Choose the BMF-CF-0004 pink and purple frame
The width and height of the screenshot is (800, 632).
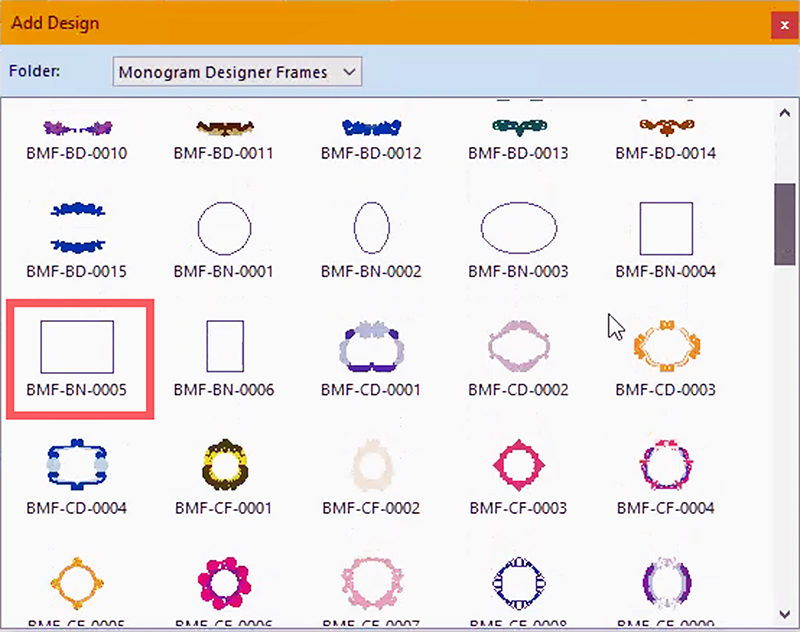pyautogui.click(x=666, y=465)
